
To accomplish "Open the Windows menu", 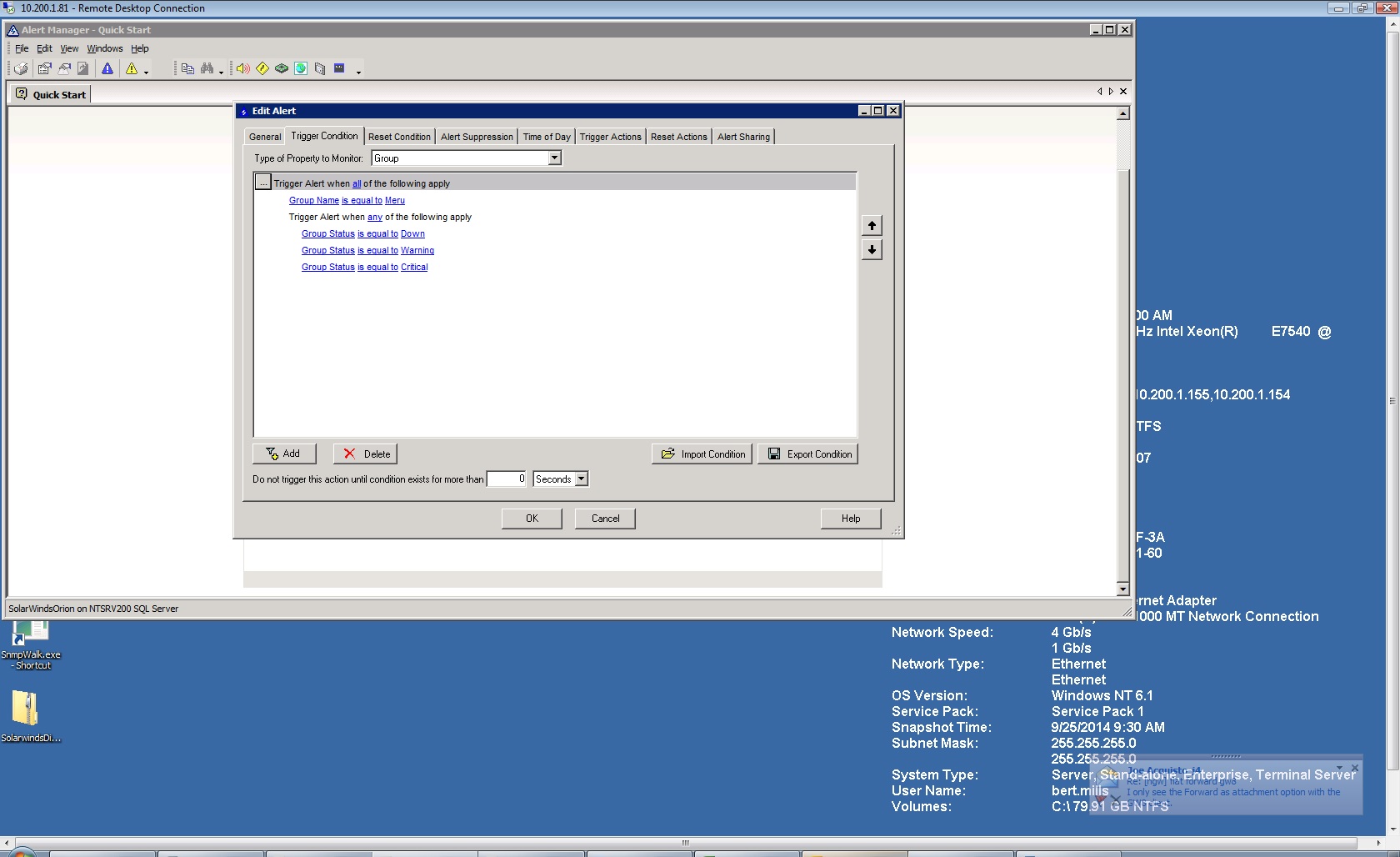I will click(105, 48).
